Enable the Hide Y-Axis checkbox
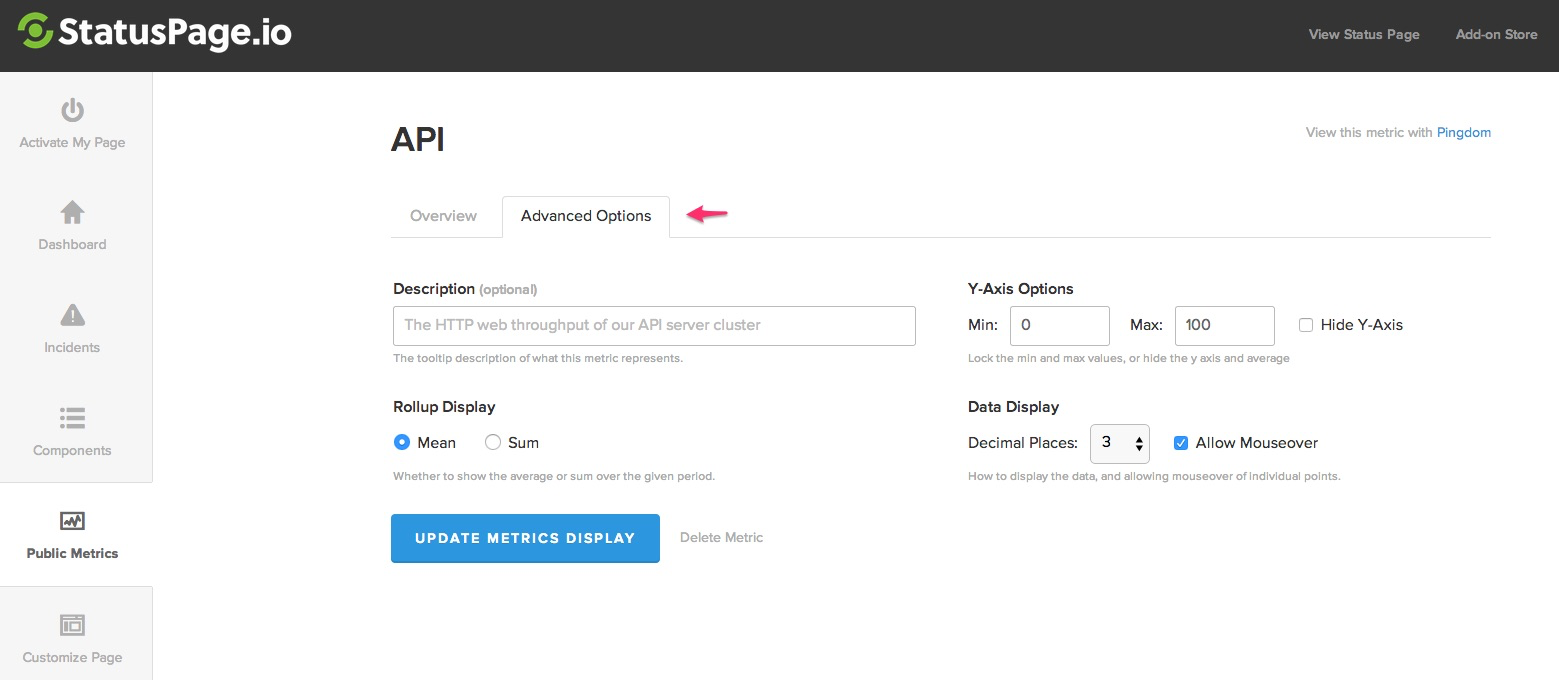The height and width of the screenshot is (680, 1559). click(1306, 325)
